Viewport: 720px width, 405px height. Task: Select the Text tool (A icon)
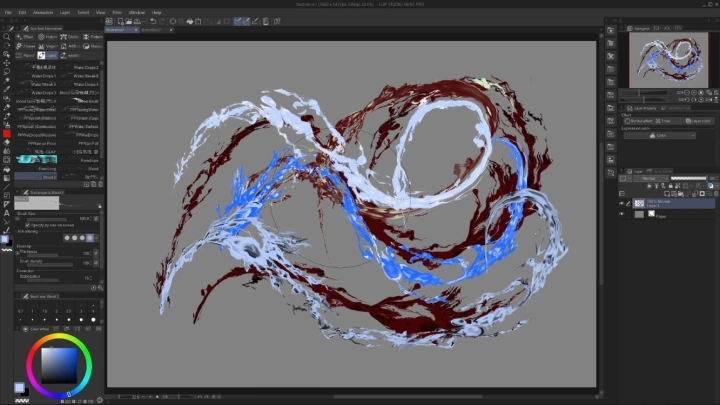click(6, 212)
